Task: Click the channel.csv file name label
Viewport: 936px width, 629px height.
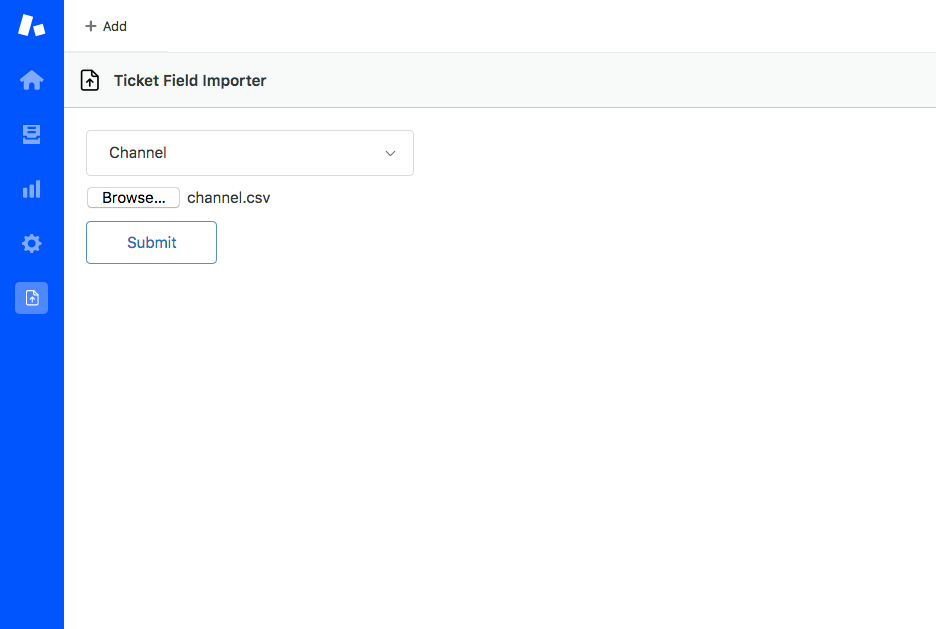Action: (229, 198)
